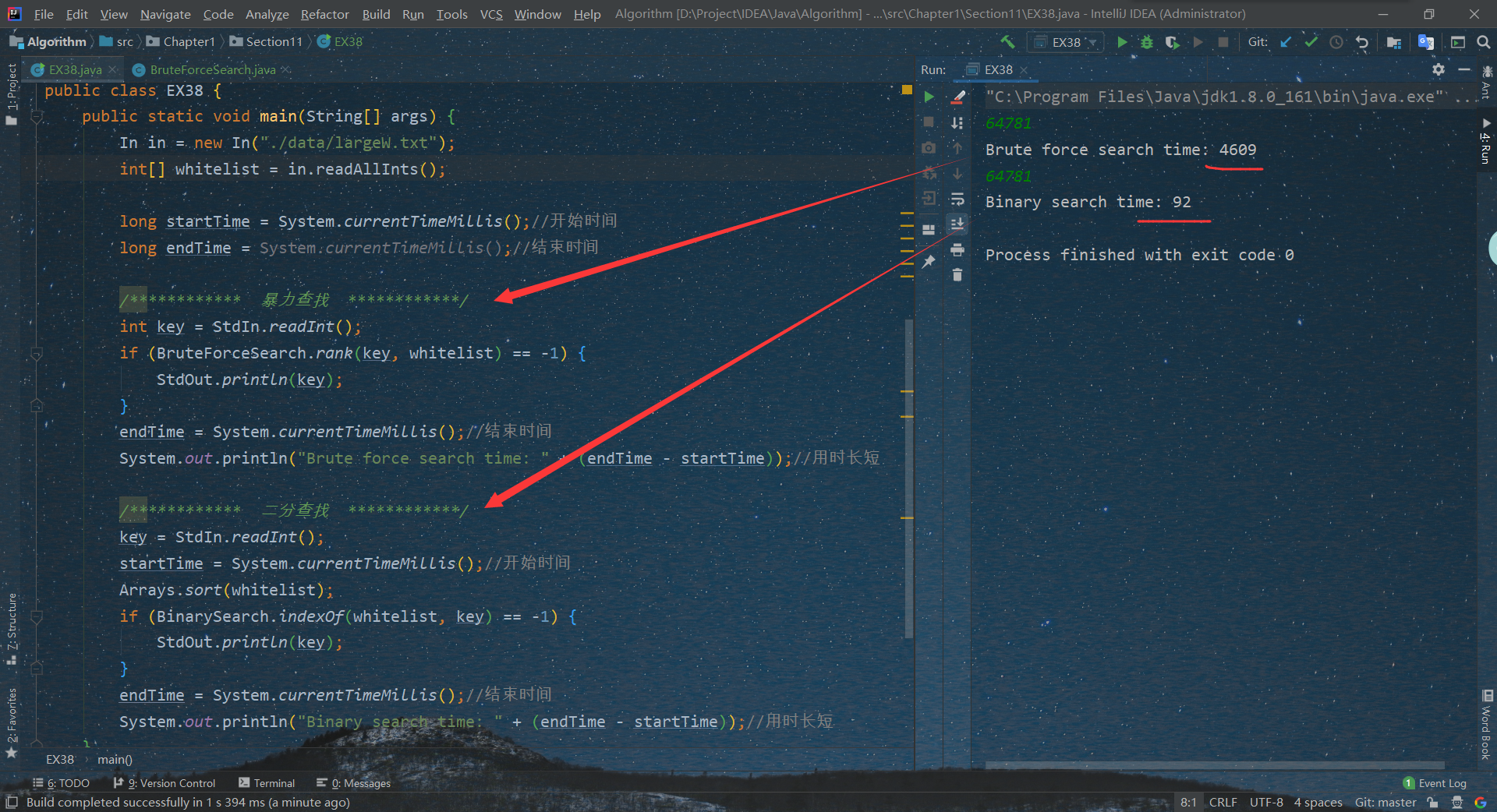The height and width of the screenshot is (812, 1497).
Task: Toggle the 4: Run tool window stripe
Action: click(1486, 141)
